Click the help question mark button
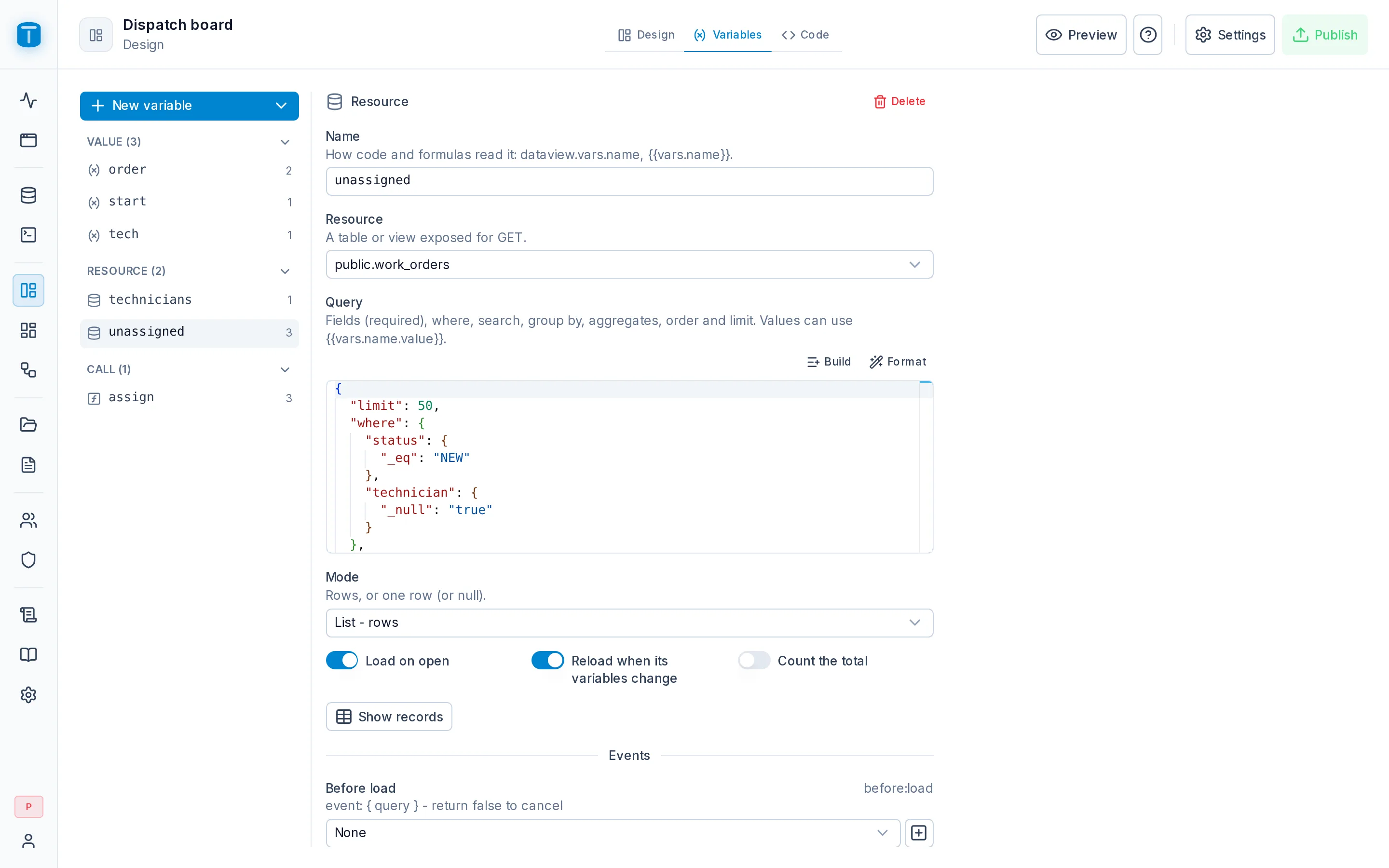The image size is (1389, 868). coord(1147,35)
